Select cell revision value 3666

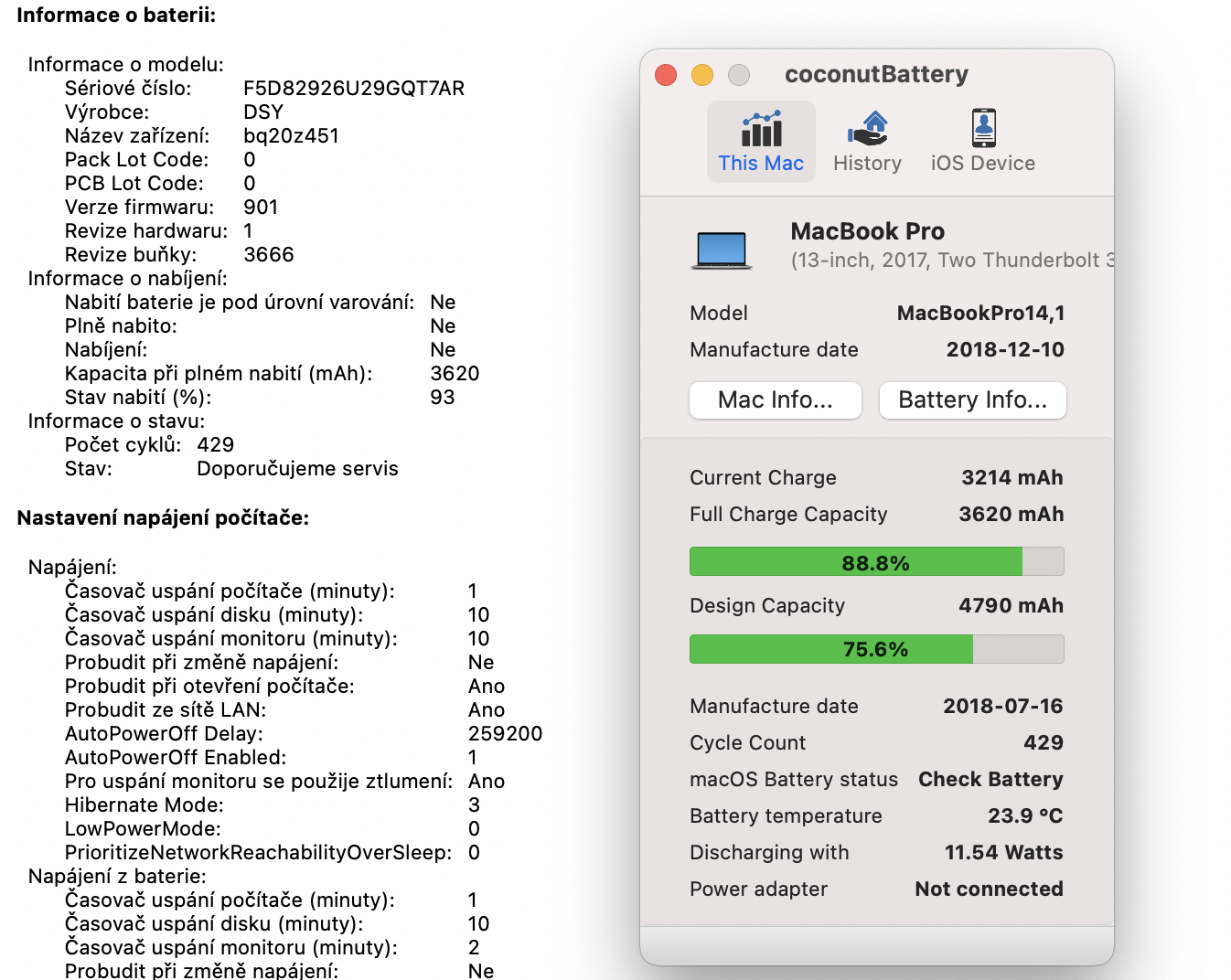pyautogui.click(x=269, y=254)
